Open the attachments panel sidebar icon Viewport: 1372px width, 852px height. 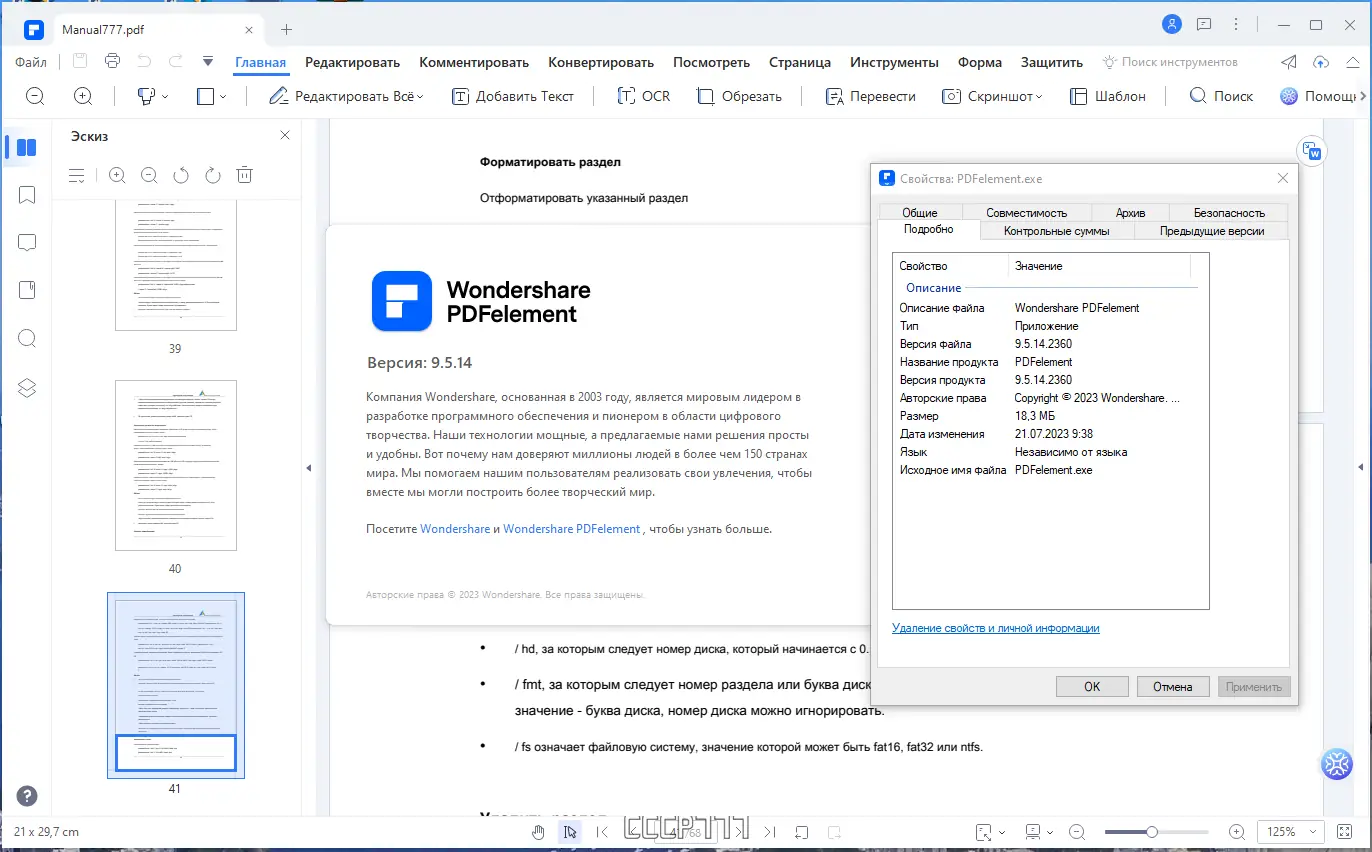27,290
